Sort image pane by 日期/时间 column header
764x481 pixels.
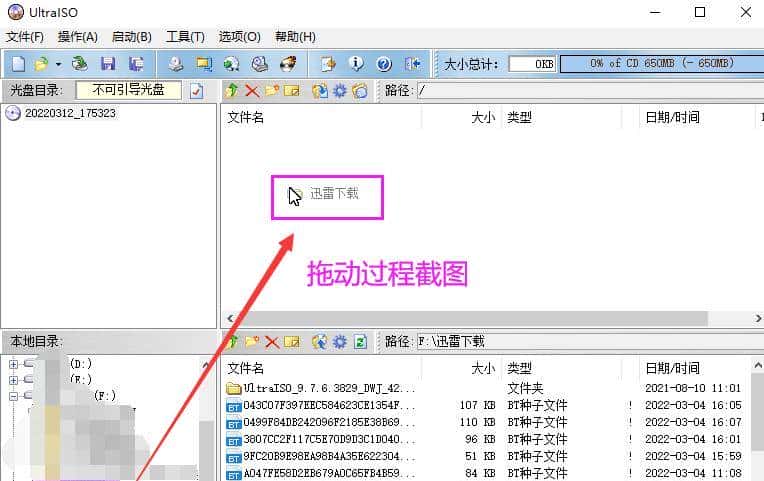click(697, 117)
